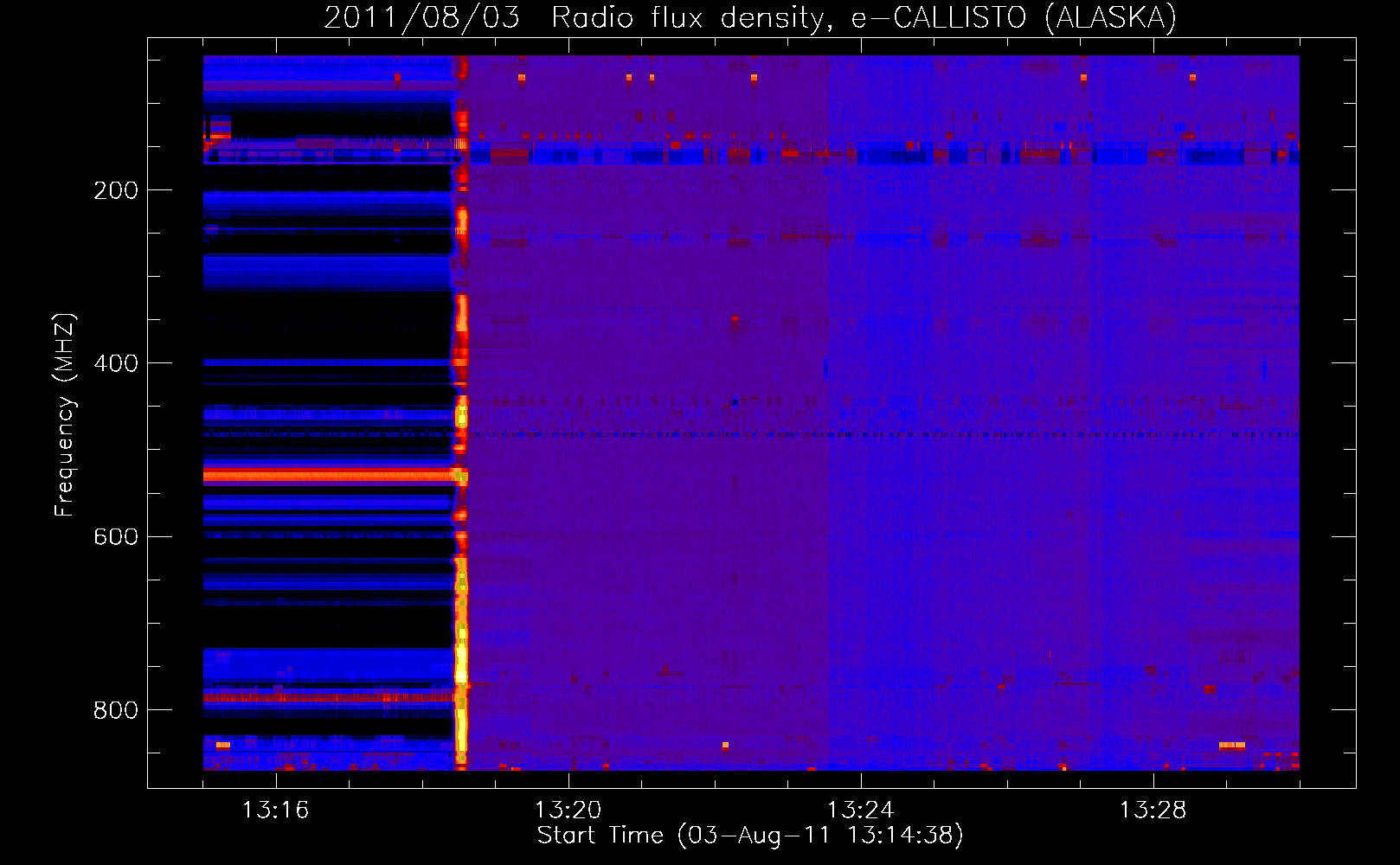Click the 200 frequency tick label
Viewport: 1400px width, 865px height.
click(x=116, y=190)
